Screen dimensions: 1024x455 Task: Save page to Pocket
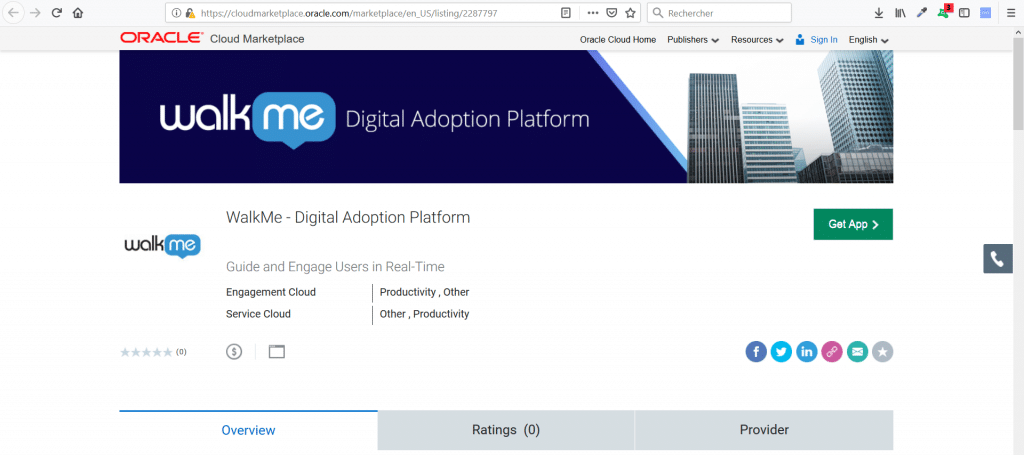(611, 12)
